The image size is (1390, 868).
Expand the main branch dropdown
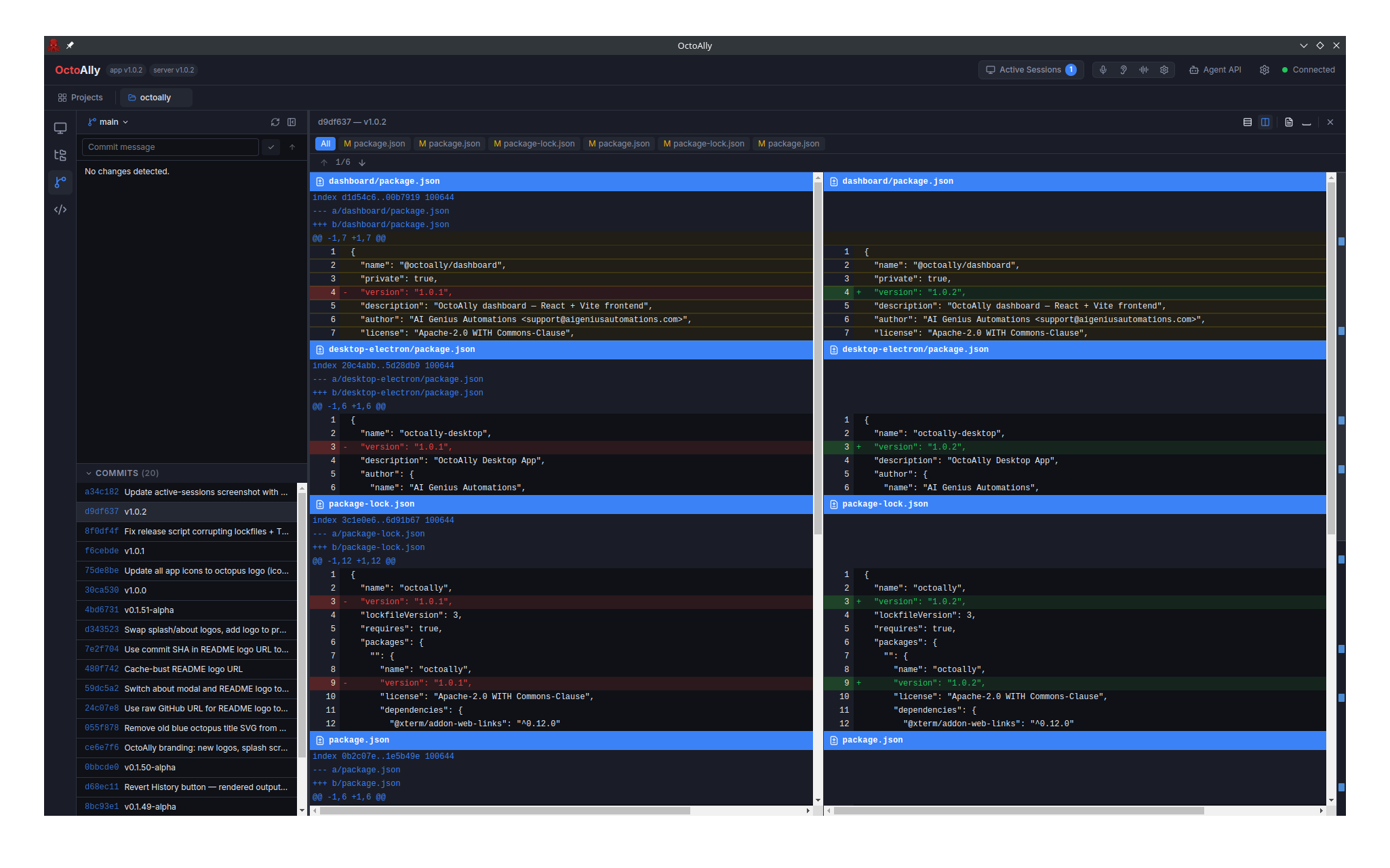pyautogui.click(x=107, y=122)
